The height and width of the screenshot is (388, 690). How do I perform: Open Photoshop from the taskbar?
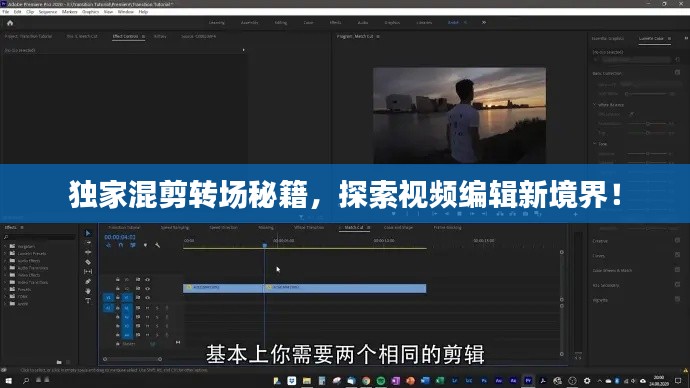[484, 381]
